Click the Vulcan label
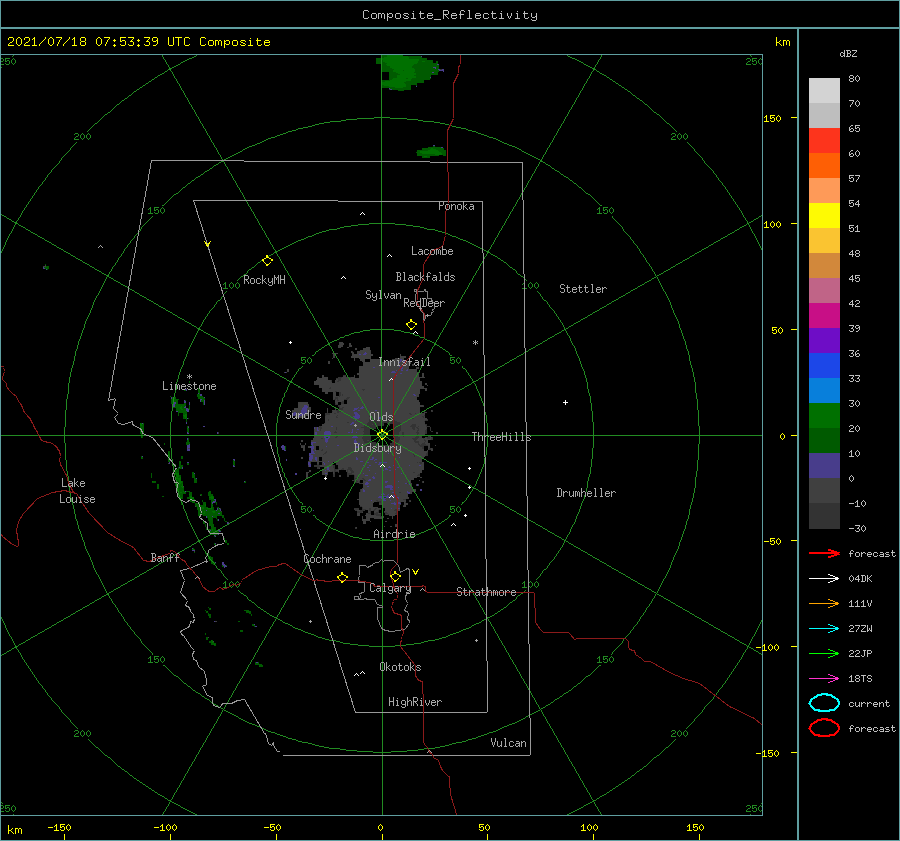 click(x=509, y=743)
